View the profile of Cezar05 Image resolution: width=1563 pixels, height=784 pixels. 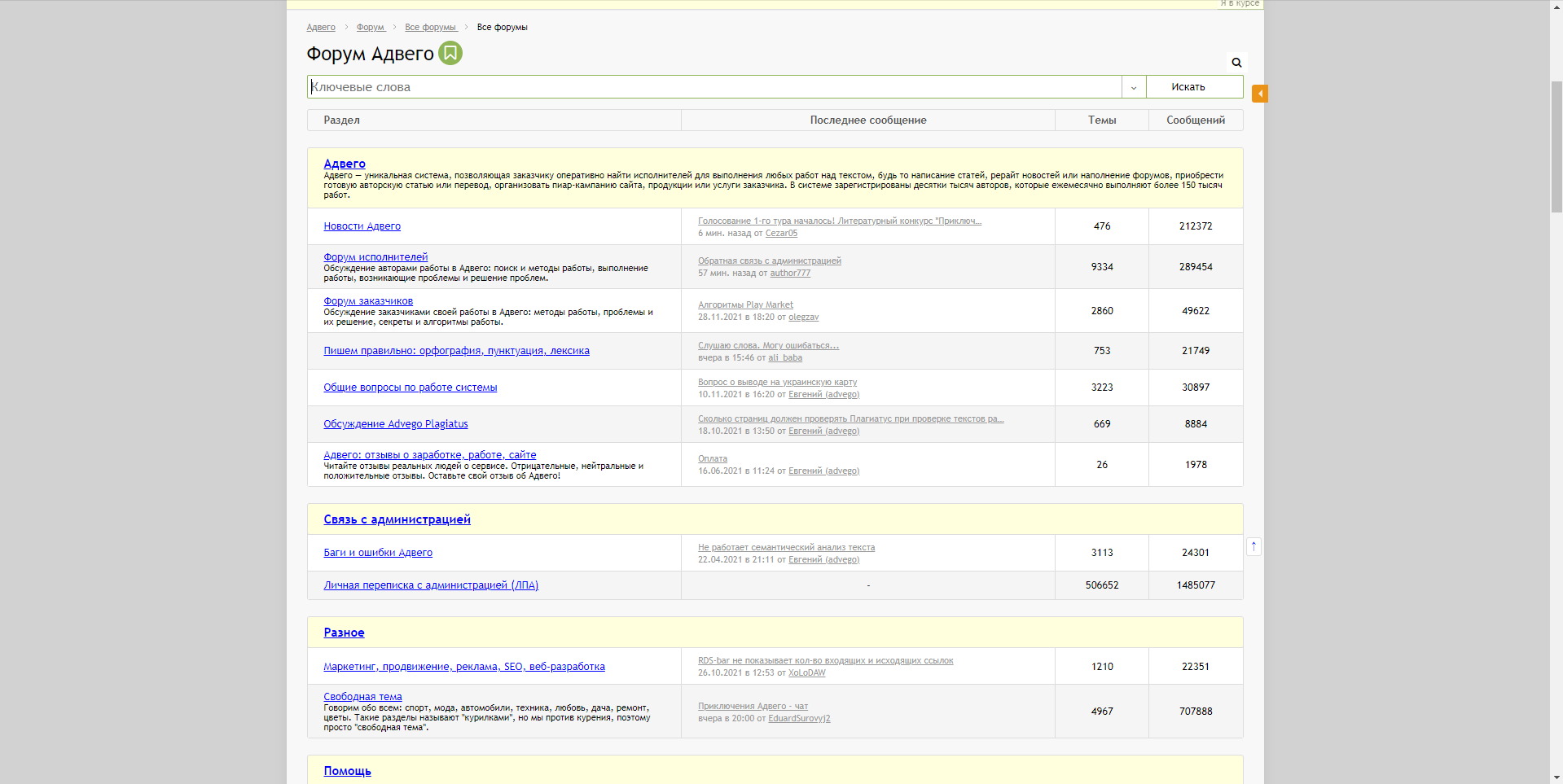tap(781, 234)
